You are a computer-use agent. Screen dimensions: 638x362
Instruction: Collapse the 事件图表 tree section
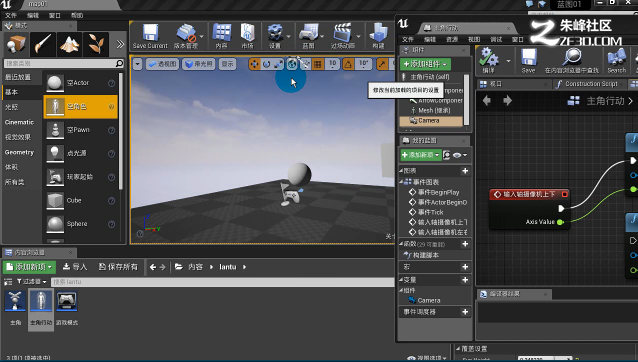[x=401, y=182]
